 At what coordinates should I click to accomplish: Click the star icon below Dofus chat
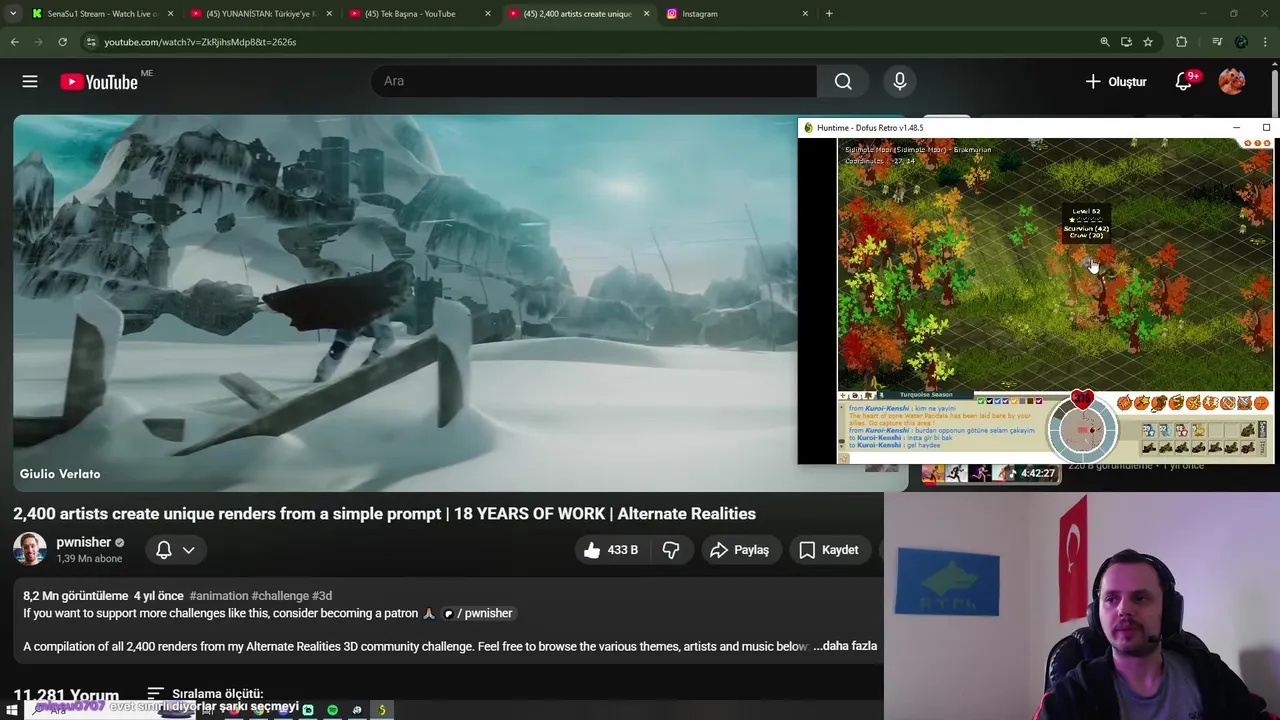click(843, 459)
